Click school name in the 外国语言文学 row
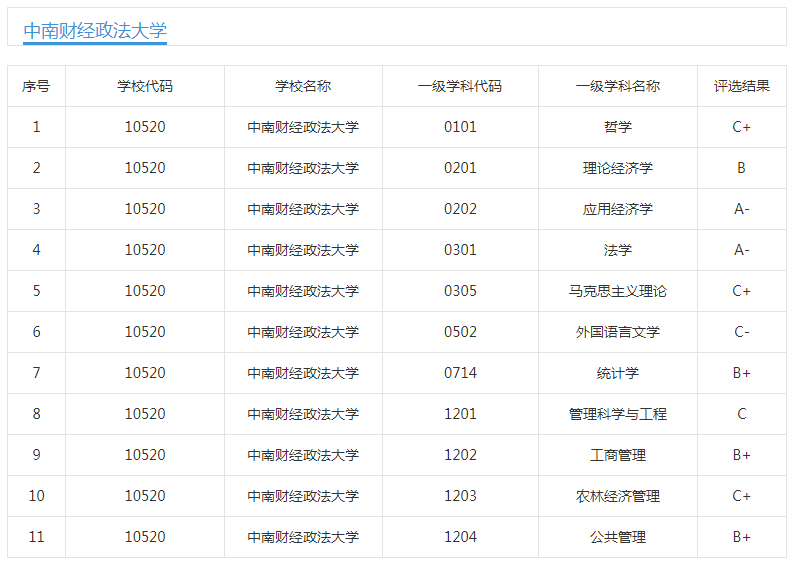 pyautogui.click(x=303, y=332)
